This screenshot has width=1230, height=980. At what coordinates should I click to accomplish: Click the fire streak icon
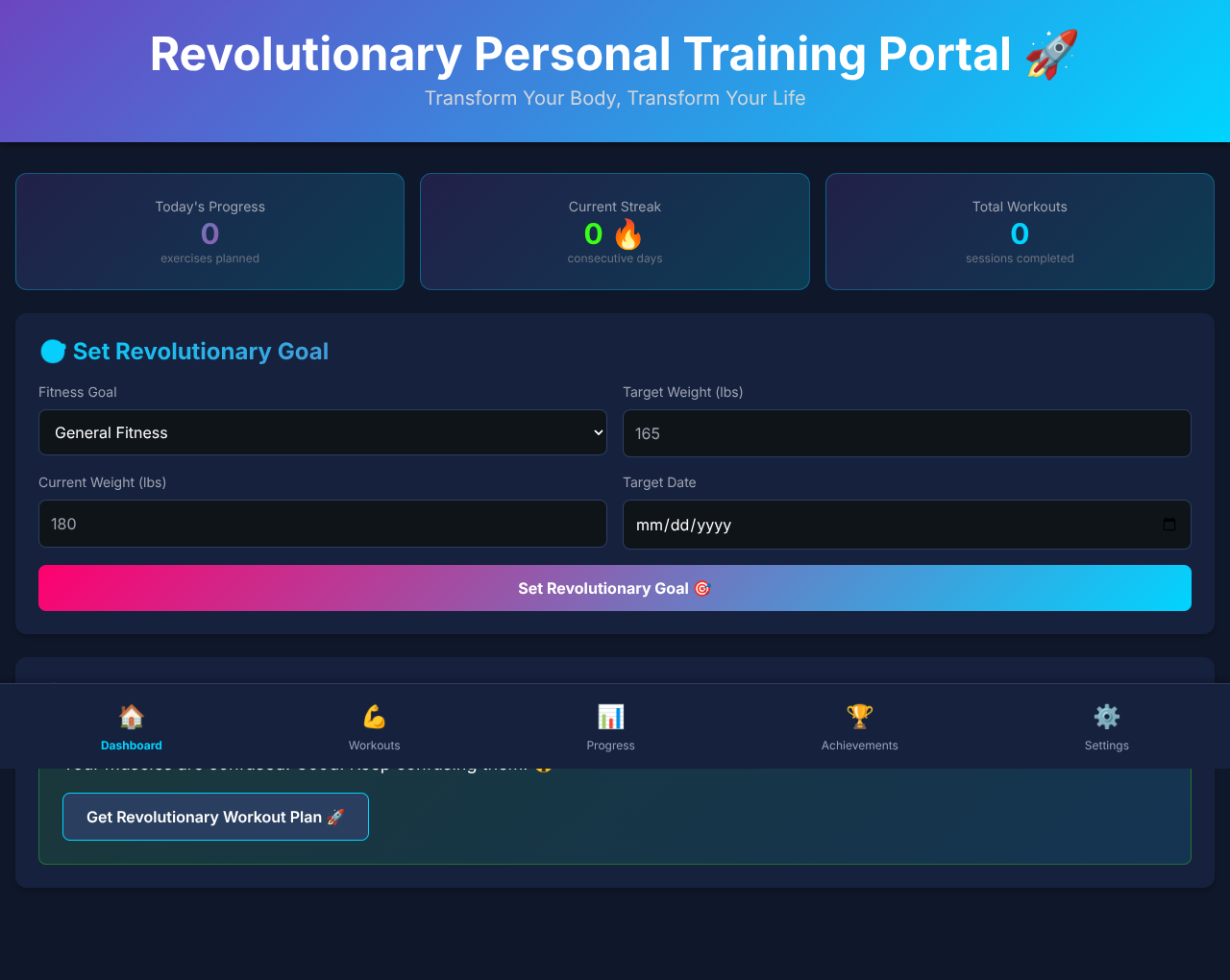click(x=630, y=233)
